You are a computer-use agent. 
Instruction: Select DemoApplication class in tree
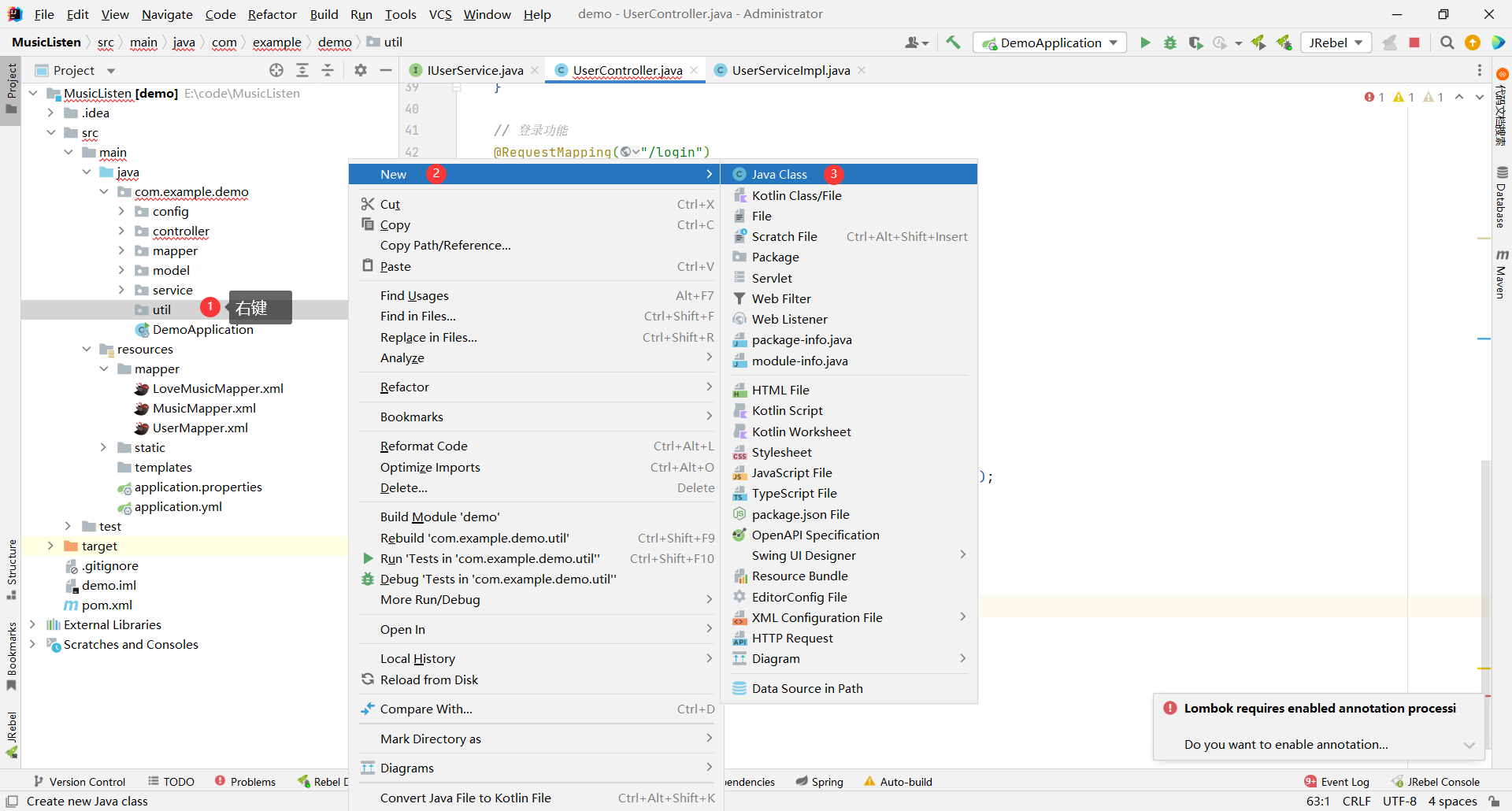point(202,329)
